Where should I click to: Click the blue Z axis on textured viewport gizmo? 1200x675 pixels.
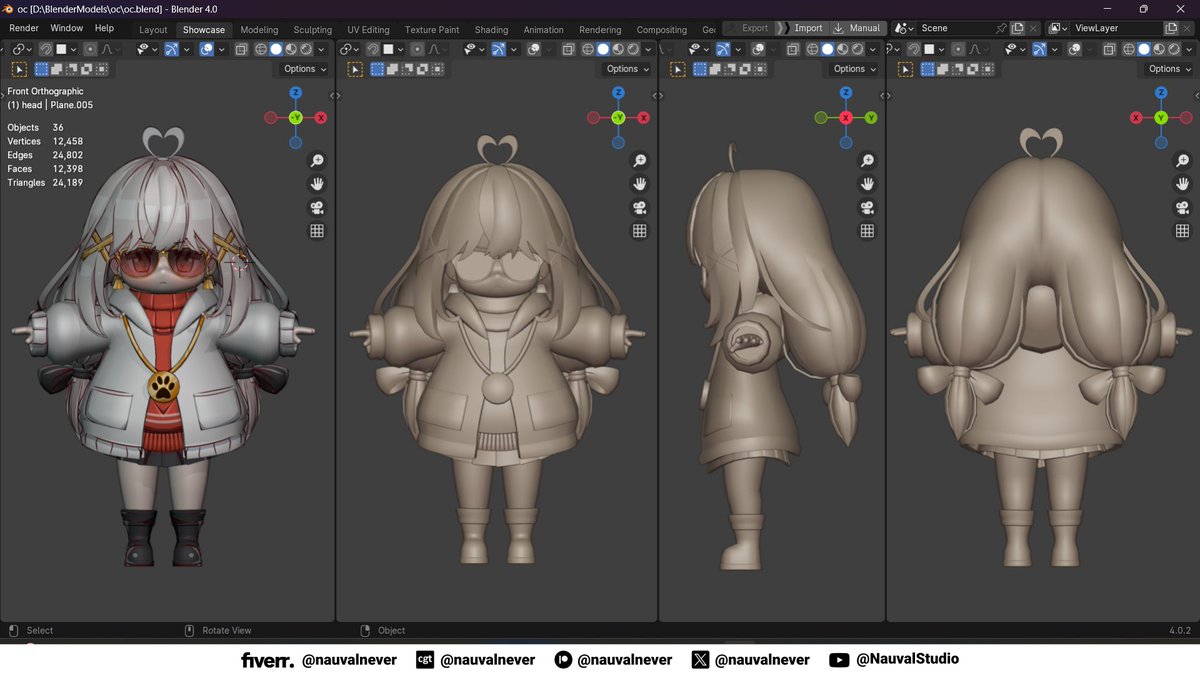[x=296, y=92]
